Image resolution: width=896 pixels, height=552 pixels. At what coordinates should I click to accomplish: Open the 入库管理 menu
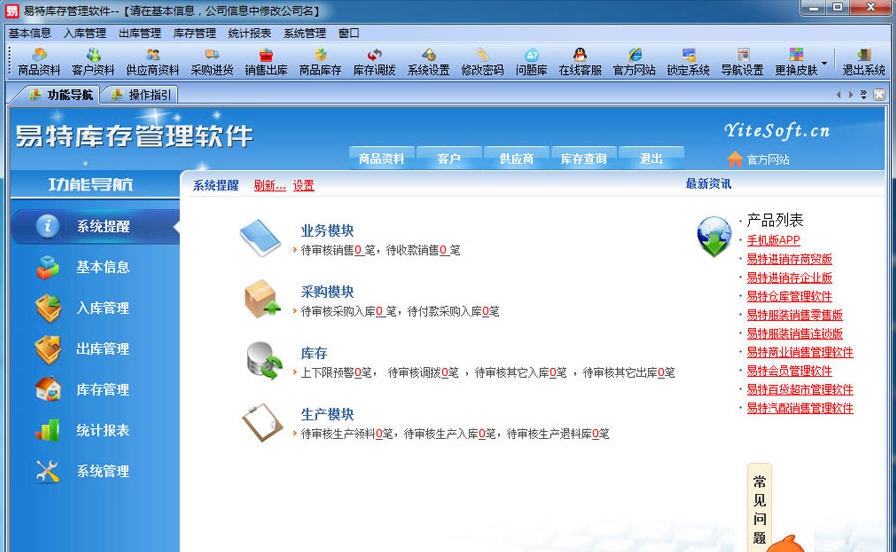(x=85, y=33)
